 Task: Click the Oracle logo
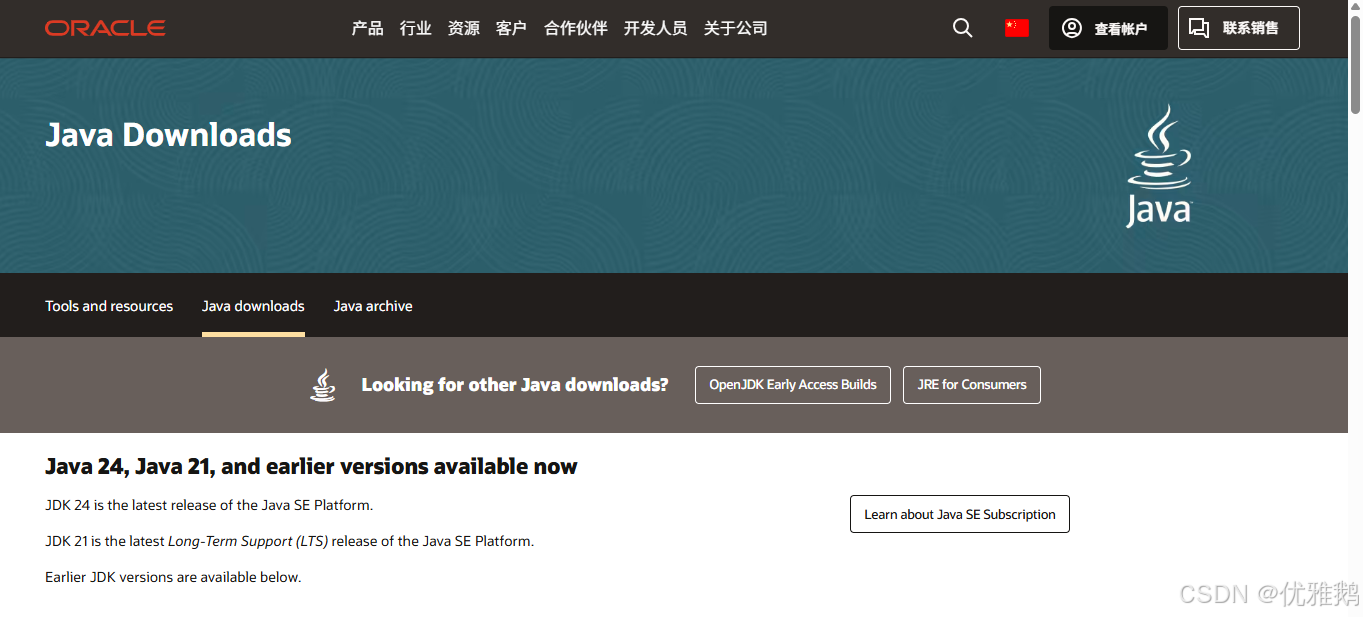[105, 28]
